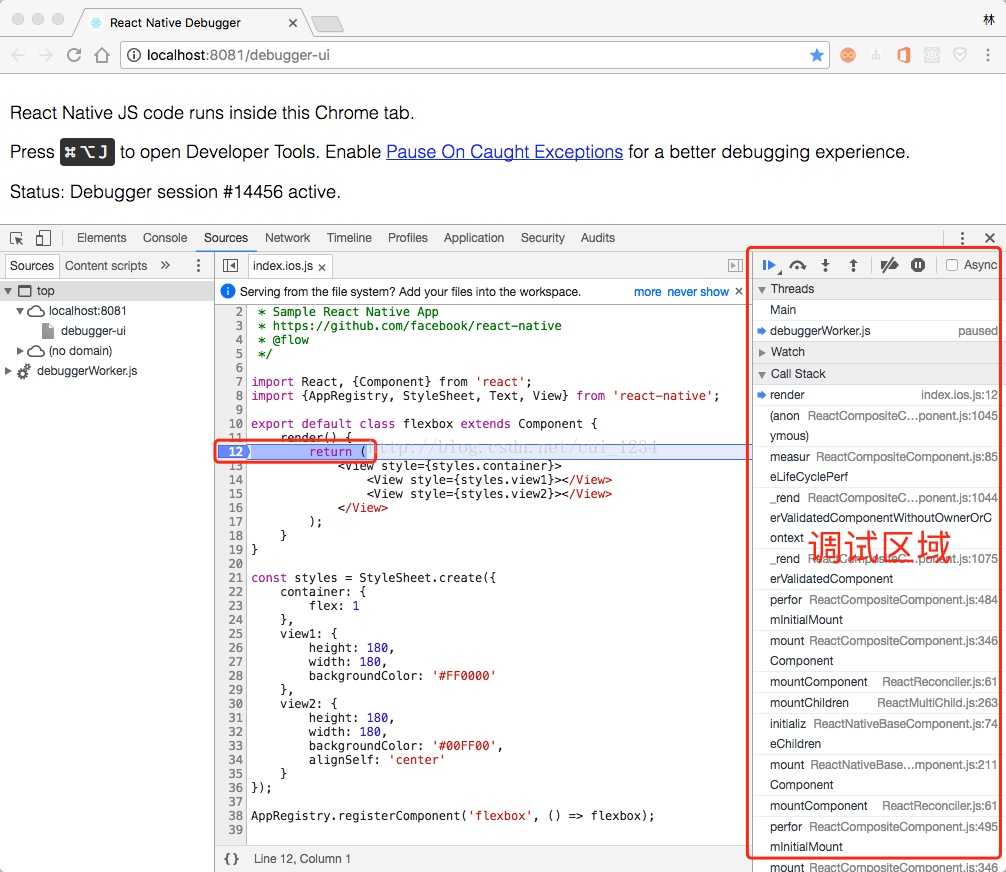Image resolution: width=1006 pixels, height=872 pixels.
Task: Collapse the top frame tree node
Action: [8, 291]
